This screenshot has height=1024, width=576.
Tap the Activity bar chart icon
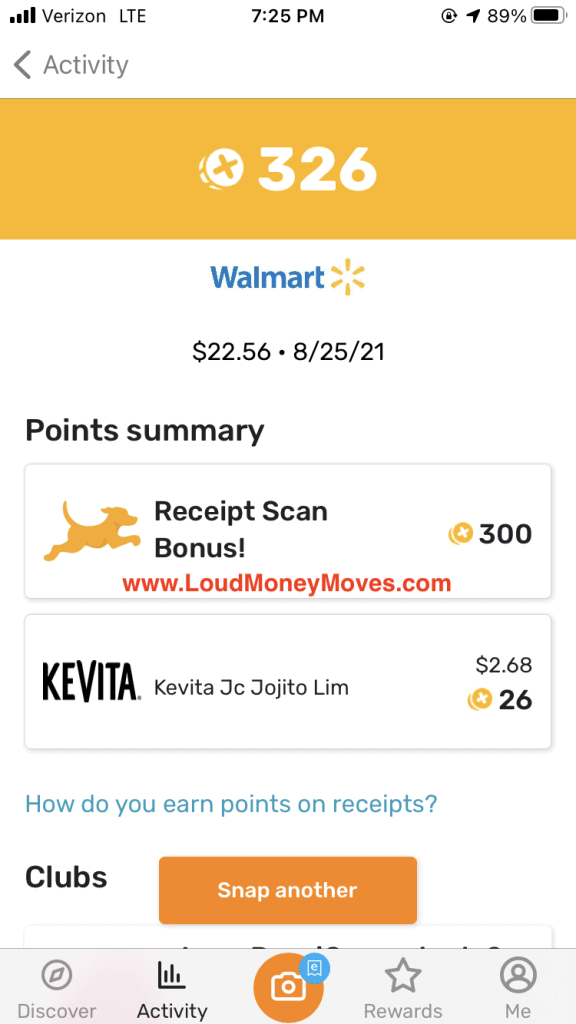click(172, 977)
